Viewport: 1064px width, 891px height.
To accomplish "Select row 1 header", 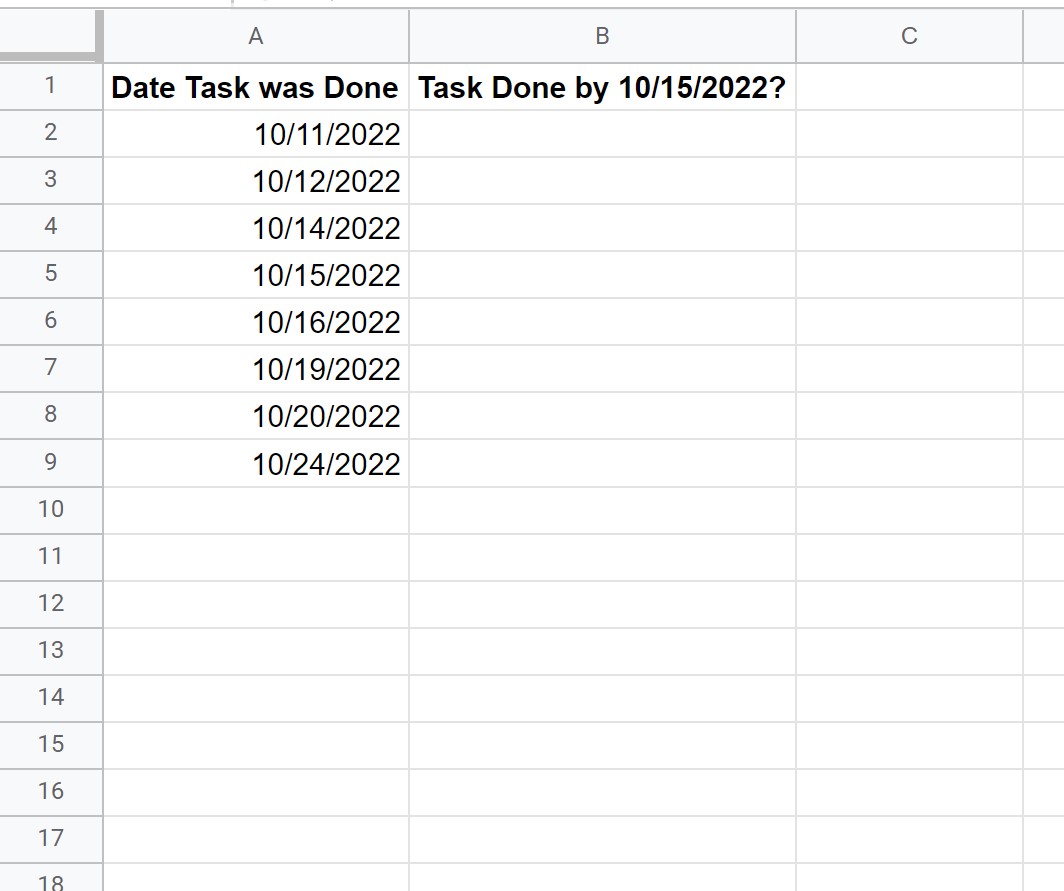I will point(51,86).
